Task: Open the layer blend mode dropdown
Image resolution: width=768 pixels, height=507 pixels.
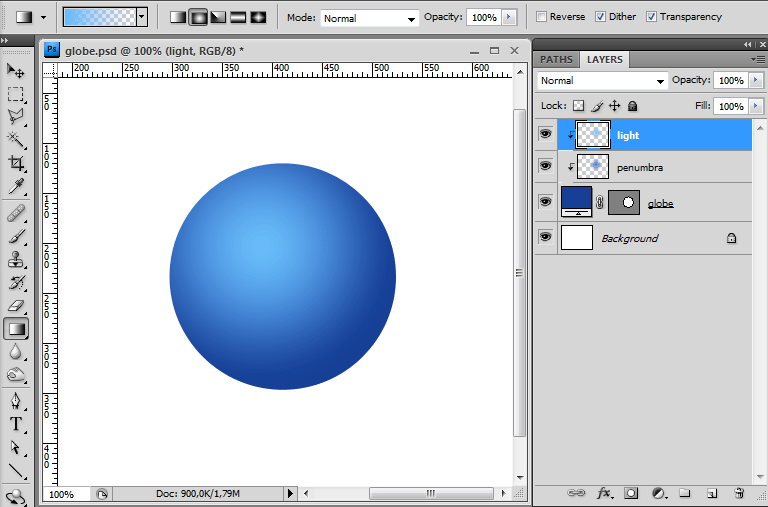Action: [x=602, y=81]
